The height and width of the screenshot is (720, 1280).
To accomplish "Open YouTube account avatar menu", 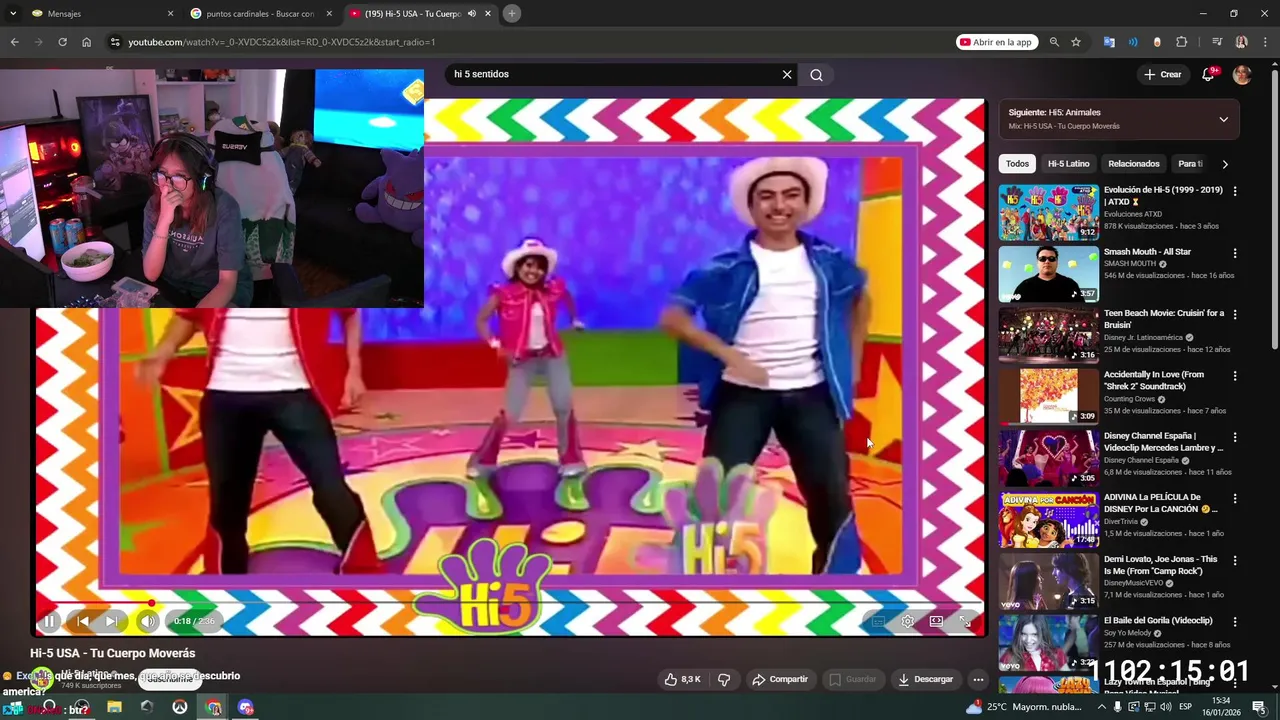I will tap(1242, 74).
